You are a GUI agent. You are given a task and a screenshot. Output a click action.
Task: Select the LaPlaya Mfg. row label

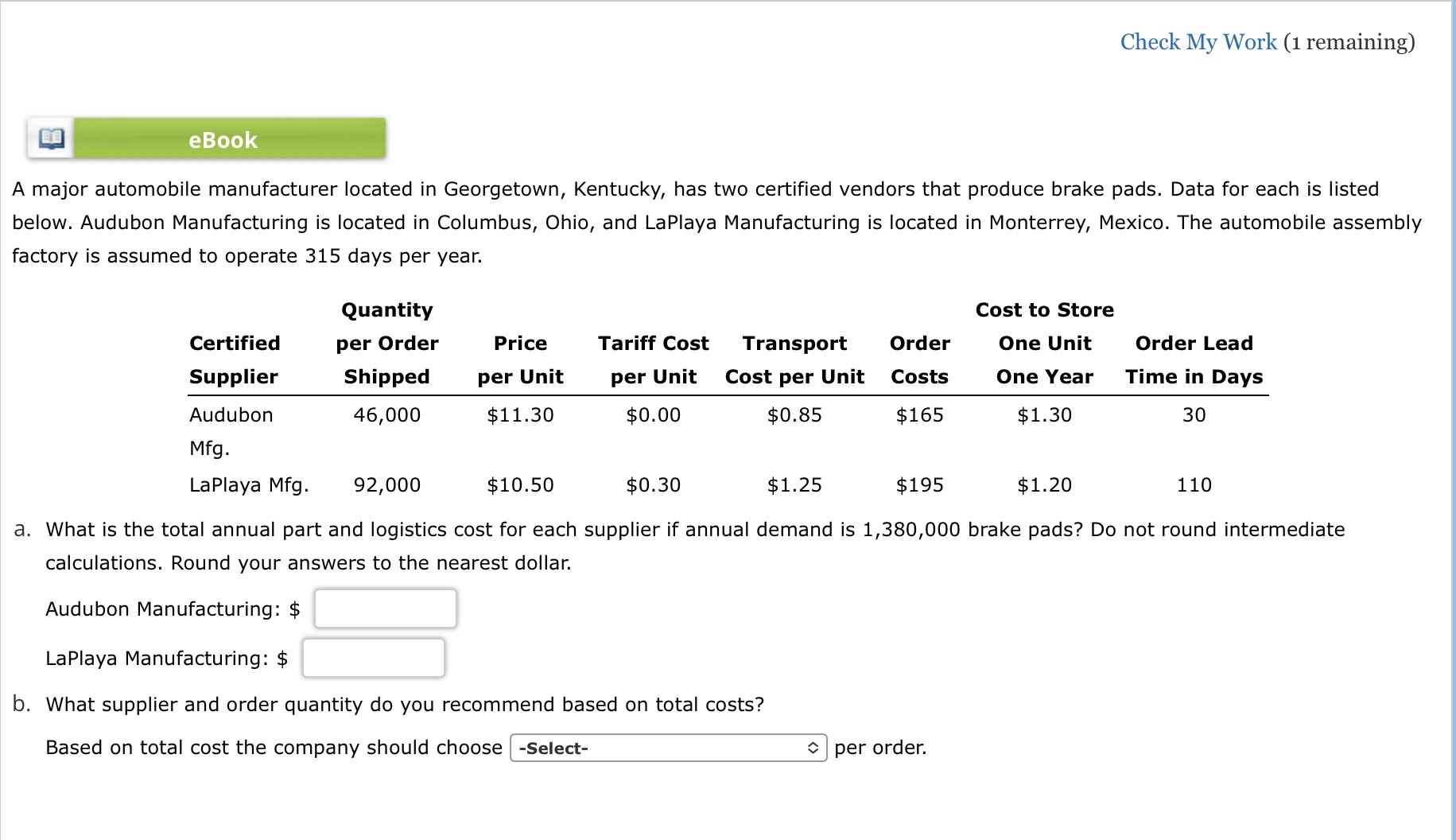pos(249,484)
